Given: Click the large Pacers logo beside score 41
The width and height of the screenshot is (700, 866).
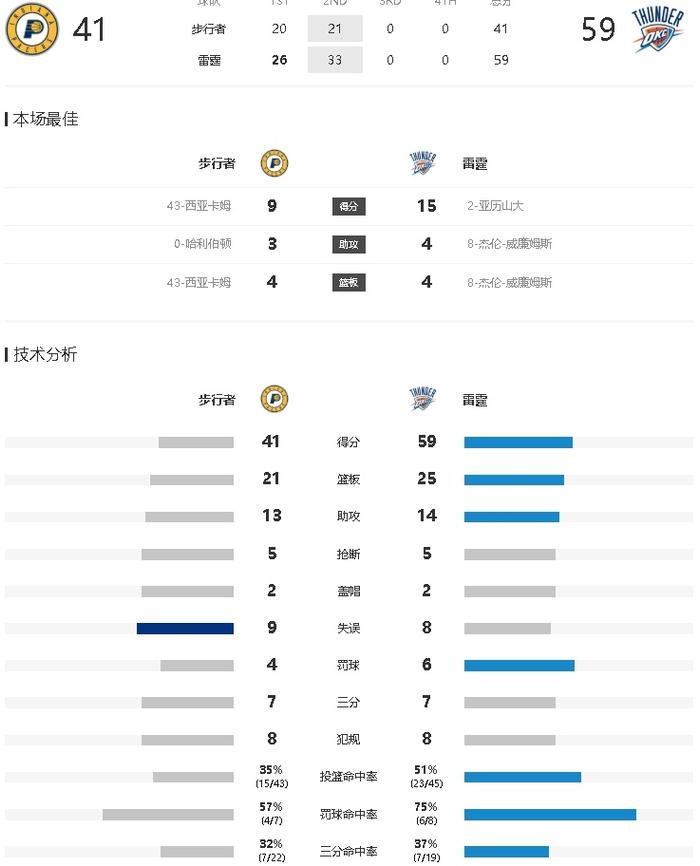Looking at the screenshot, I should coord(31,29).
